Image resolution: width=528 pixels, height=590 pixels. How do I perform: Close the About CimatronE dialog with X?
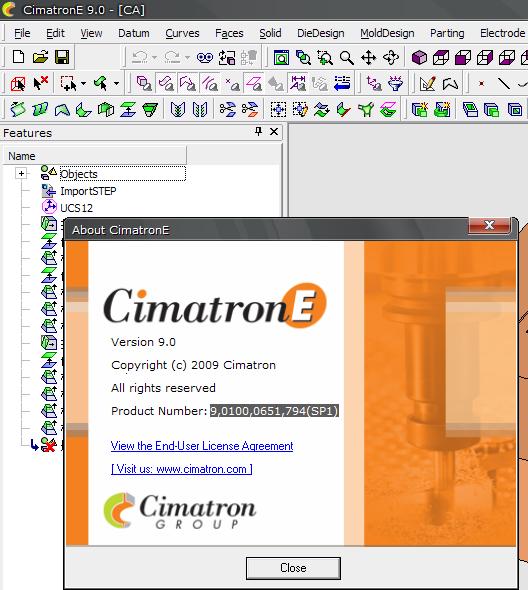coord(489,225)
